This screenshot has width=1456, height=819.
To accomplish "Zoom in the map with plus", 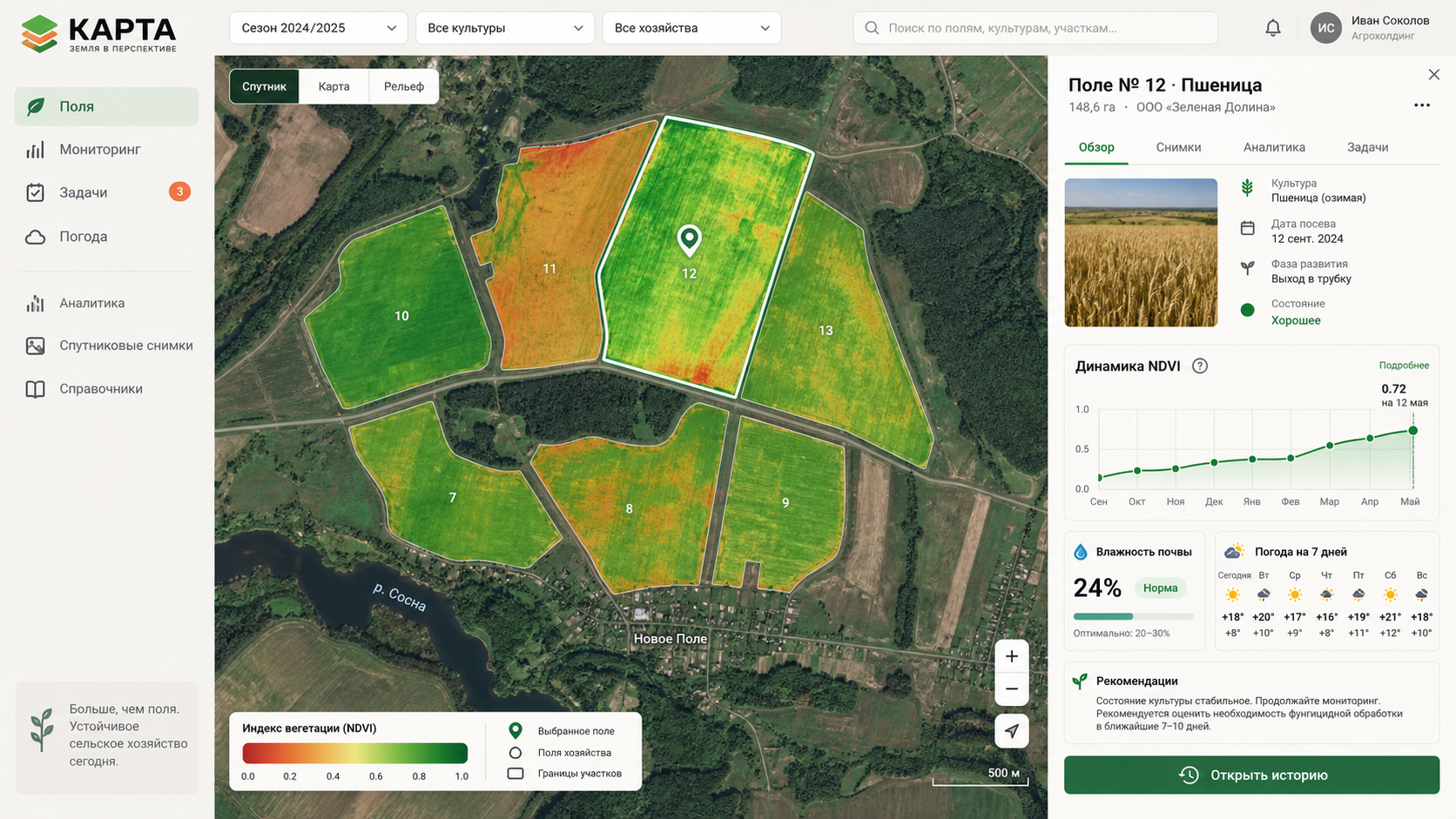I will tap(1011, 656).
